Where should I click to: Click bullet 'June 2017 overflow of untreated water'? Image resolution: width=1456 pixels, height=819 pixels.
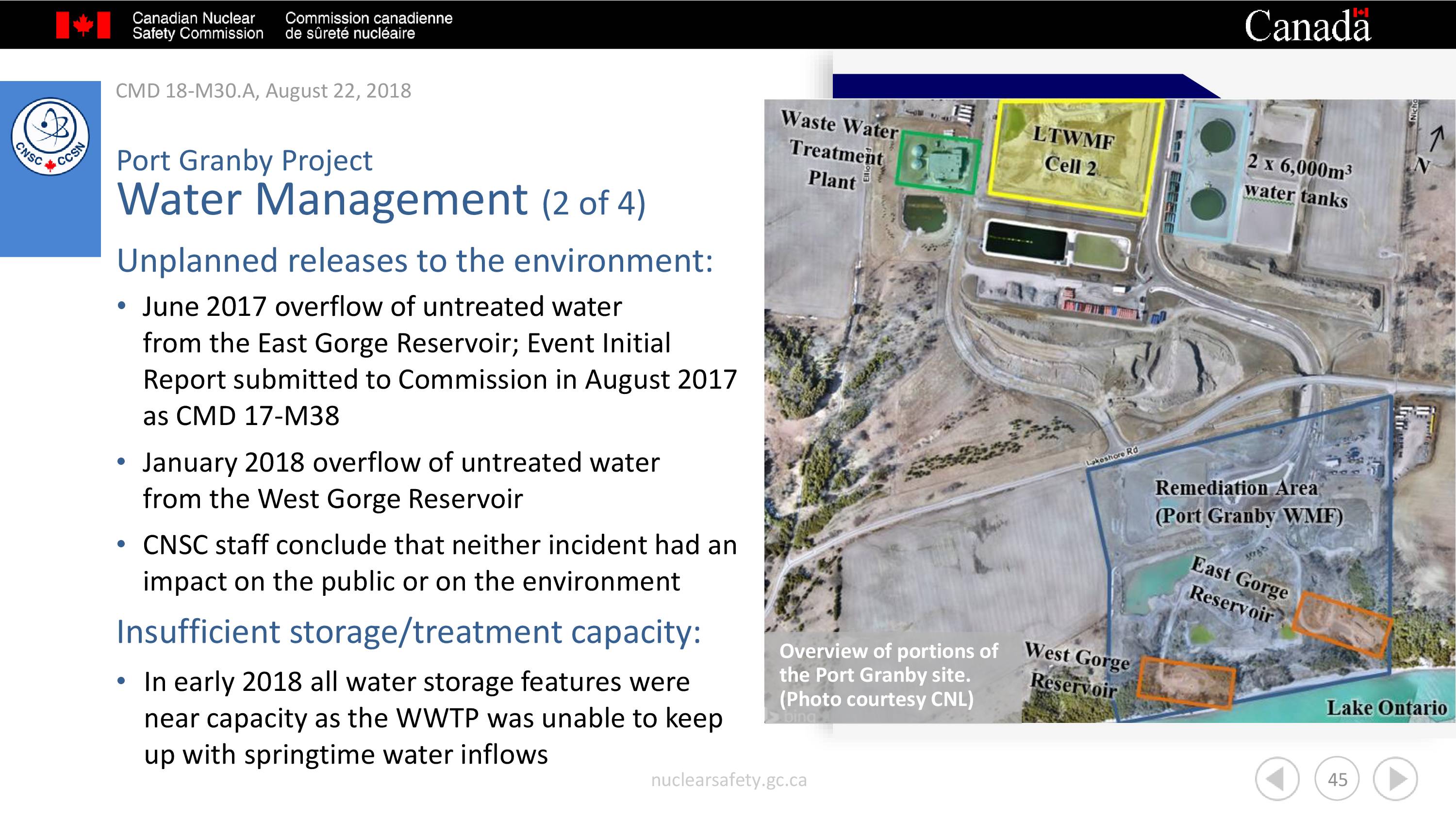click(382, 306)
